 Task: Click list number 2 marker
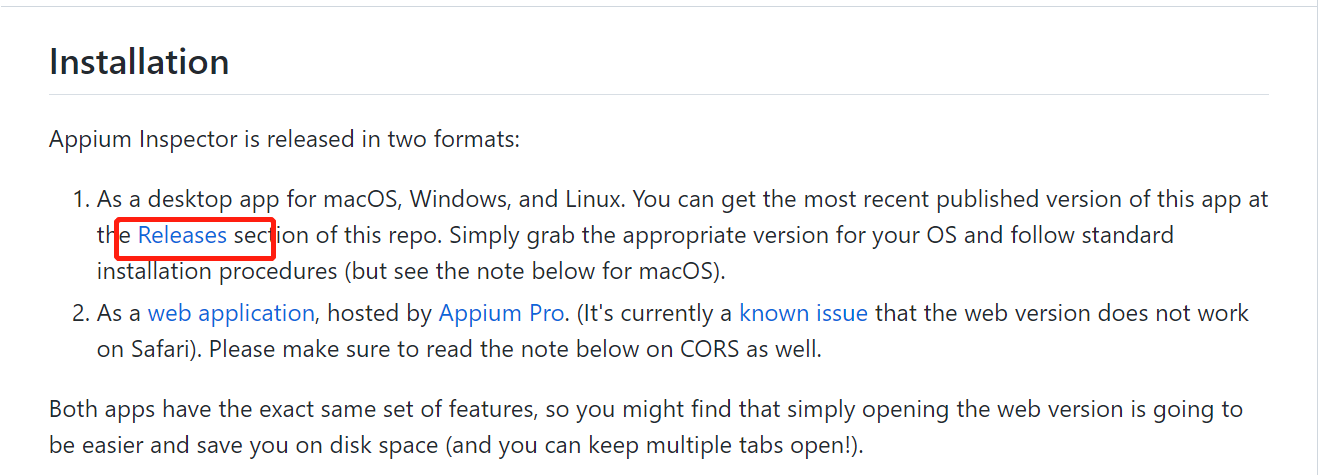tap(82, 313)
